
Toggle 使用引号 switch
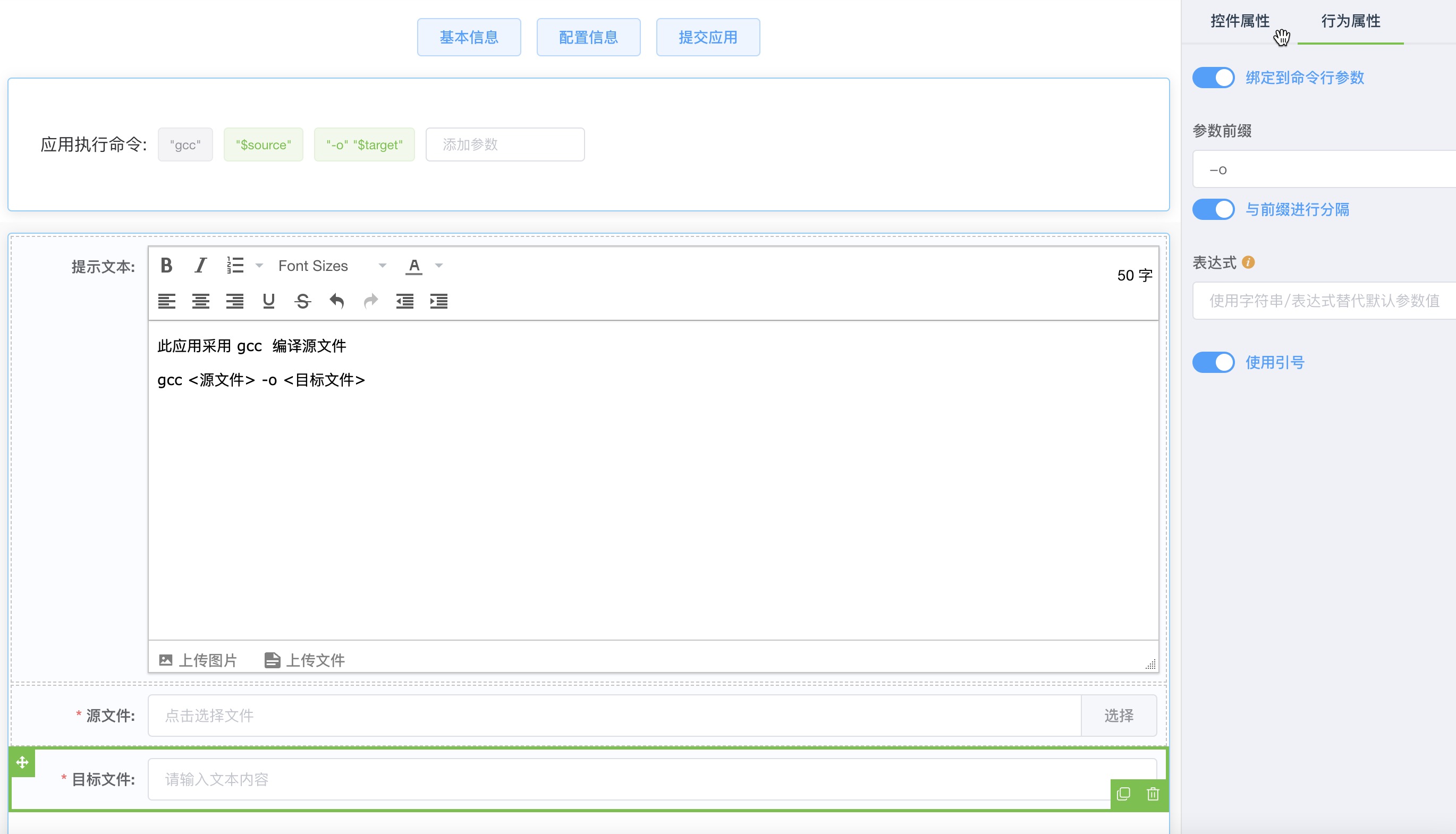pyautogui.click(x=1214, y=362)
